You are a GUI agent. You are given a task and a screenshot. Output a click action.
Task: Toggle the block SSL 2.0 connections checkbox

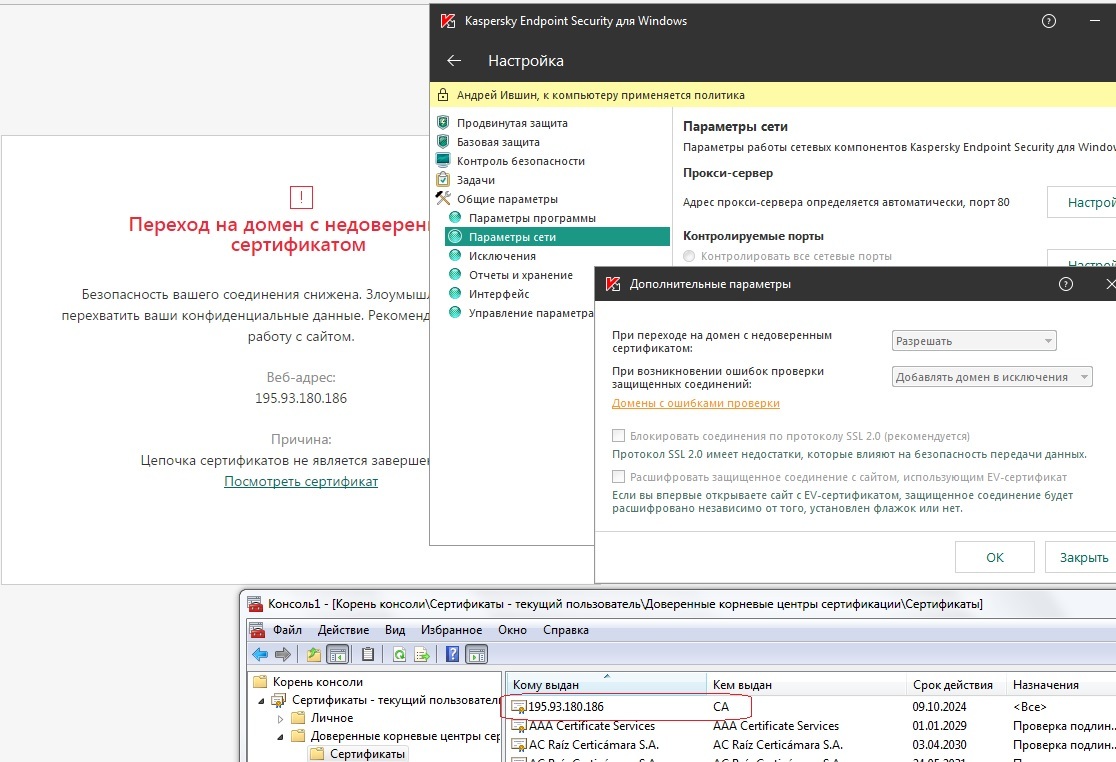pos(619,436)
